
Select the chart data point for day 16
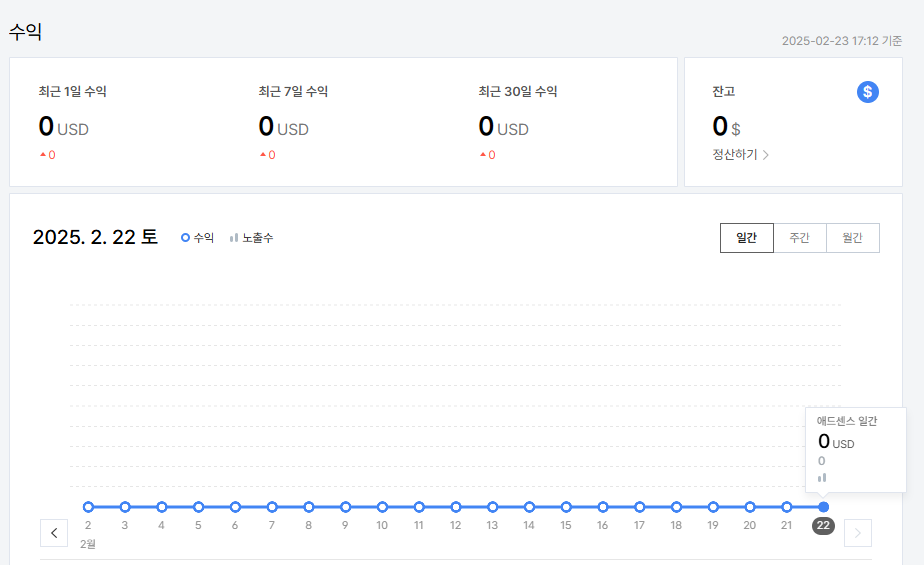coord(603,507)
